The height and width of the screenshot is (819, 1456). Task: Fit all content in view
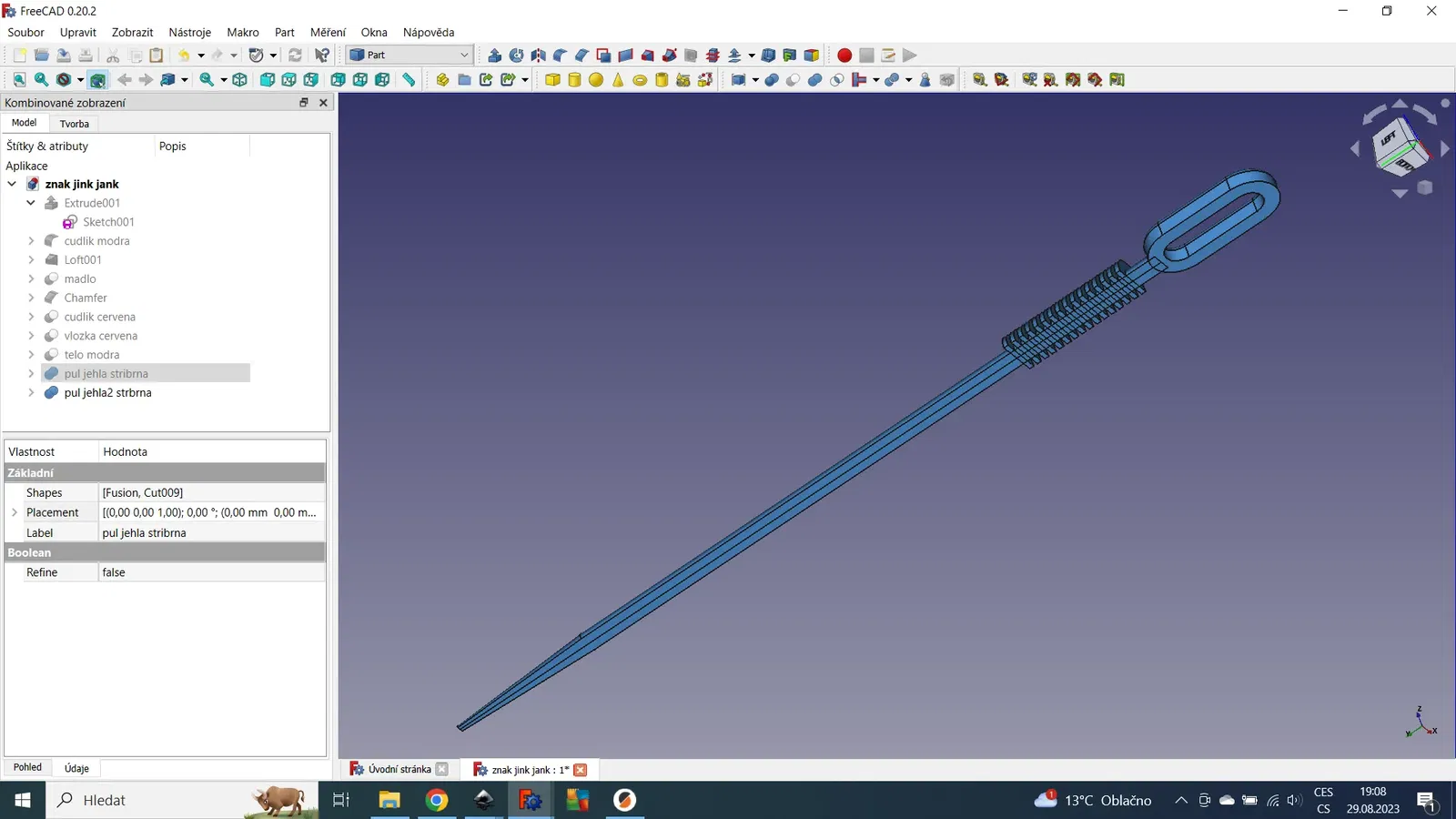pos(19,80)
